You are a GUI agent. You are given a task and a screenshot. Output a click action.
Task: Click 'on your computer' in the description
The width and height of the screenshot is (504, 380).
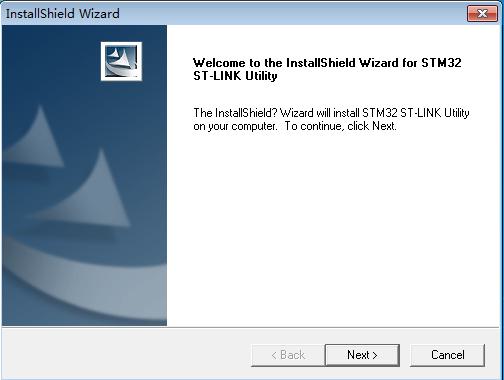coord(235,127)
